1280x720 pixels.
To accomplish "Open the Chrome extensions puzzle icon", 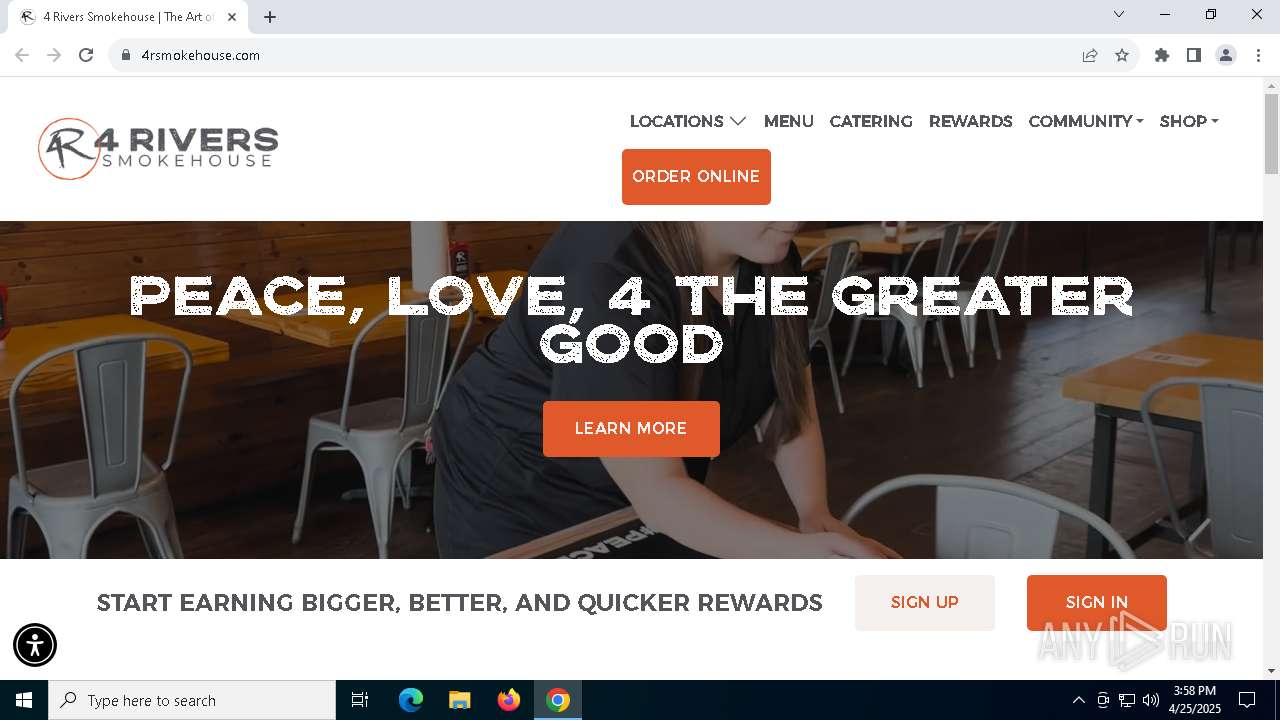I will pyautogui.click(x=1162, y=55).
